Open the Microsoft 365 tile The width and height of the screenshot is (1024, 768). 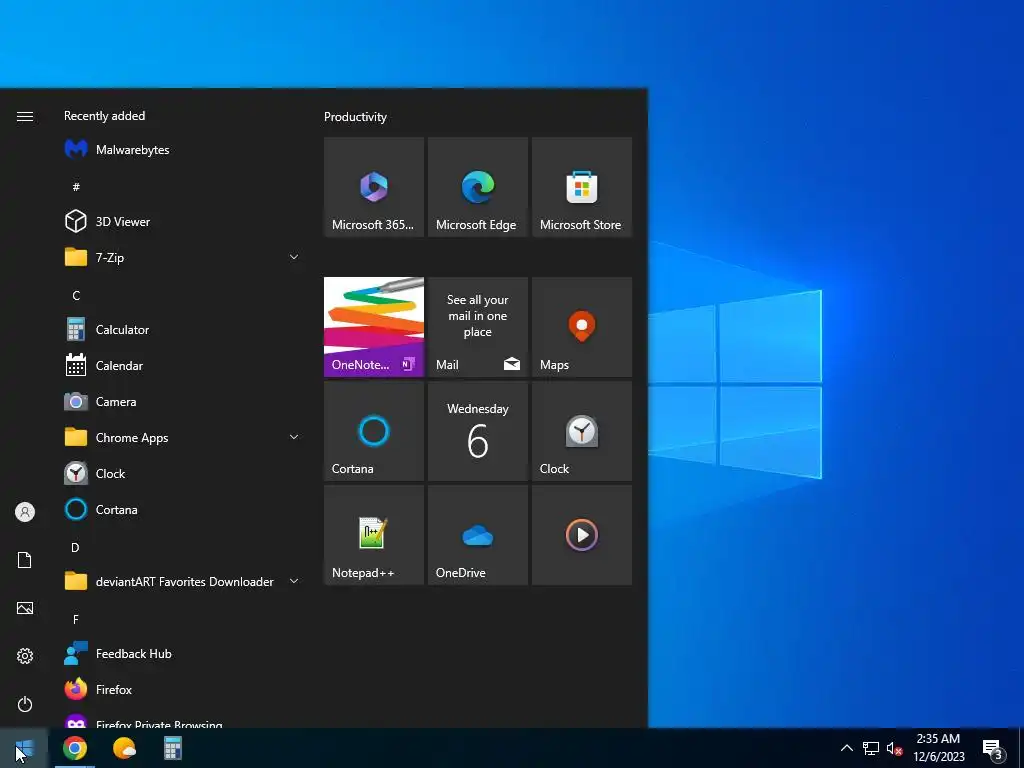tap(374, 187)
